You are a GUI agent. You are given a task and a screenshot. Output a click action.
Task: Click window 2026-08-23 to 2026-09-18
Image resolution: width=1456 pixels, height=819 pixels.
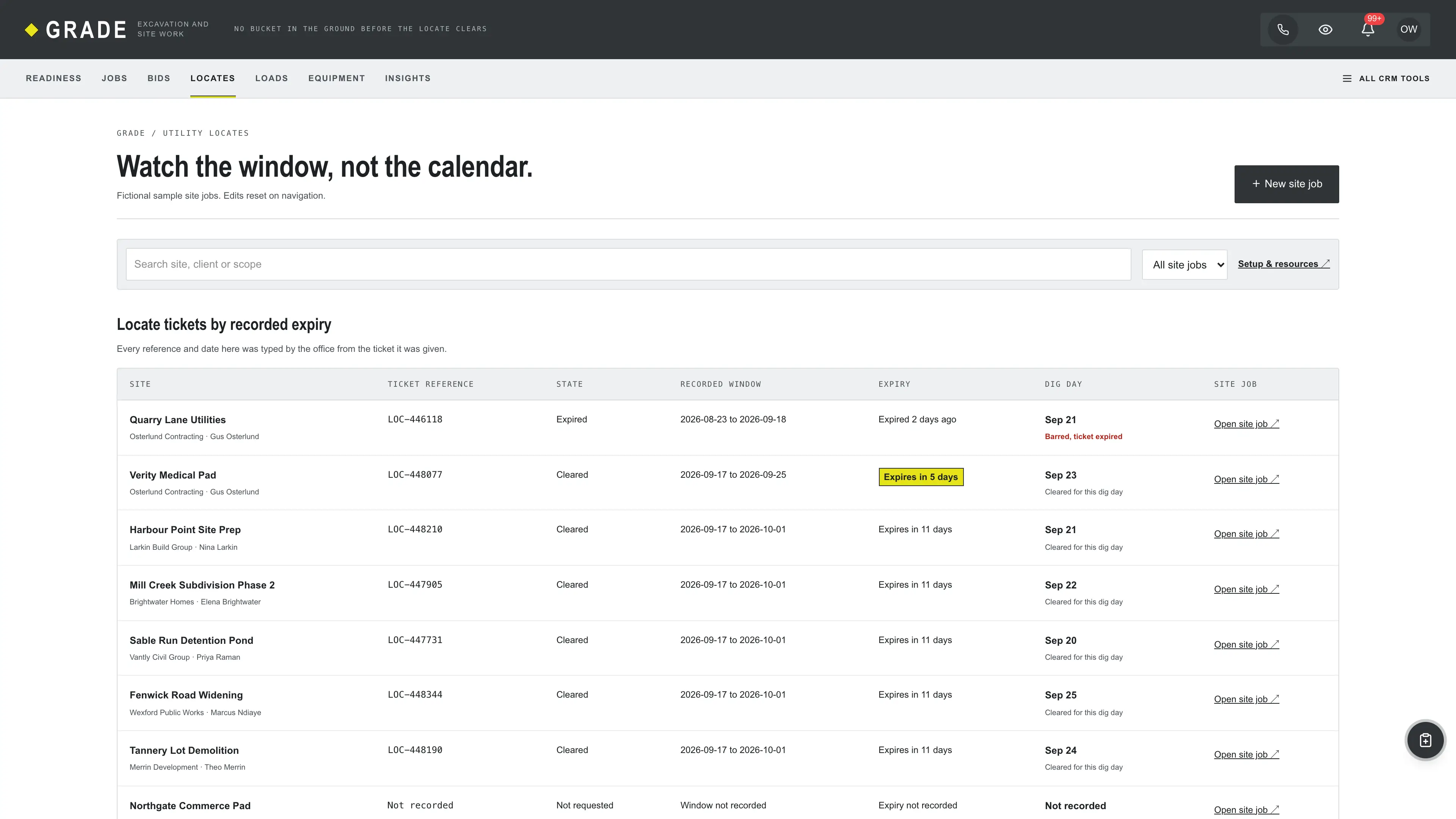(x=733, y=419)
